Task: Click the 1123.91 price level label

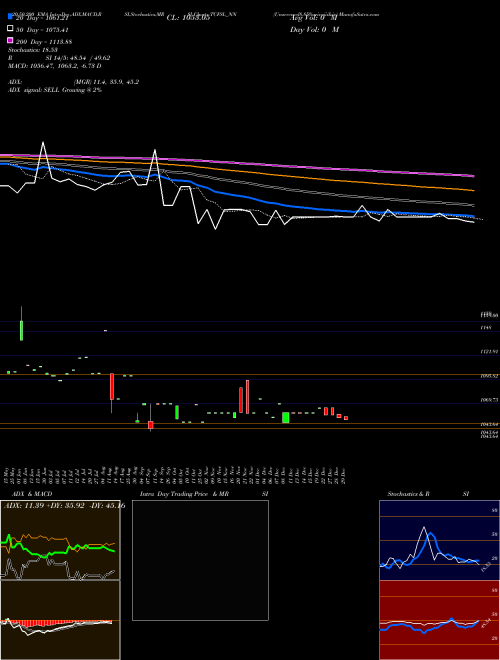Action: tap(489, 351)
